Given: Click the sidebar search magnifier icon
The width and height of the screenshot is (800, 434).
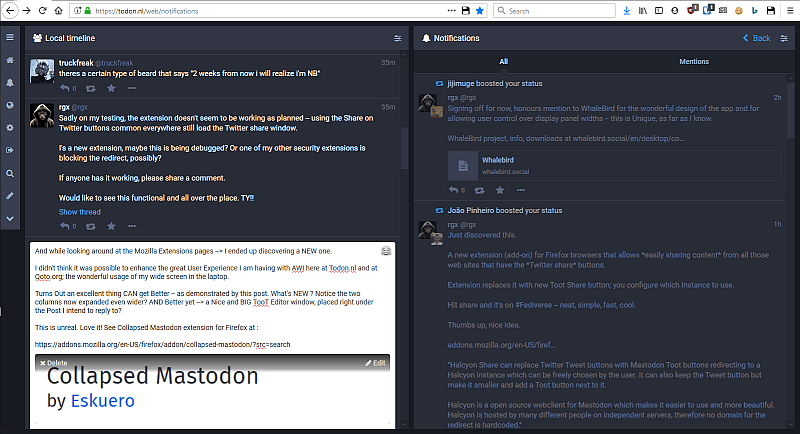Looking at the screenshot, I should pos(9,173).
